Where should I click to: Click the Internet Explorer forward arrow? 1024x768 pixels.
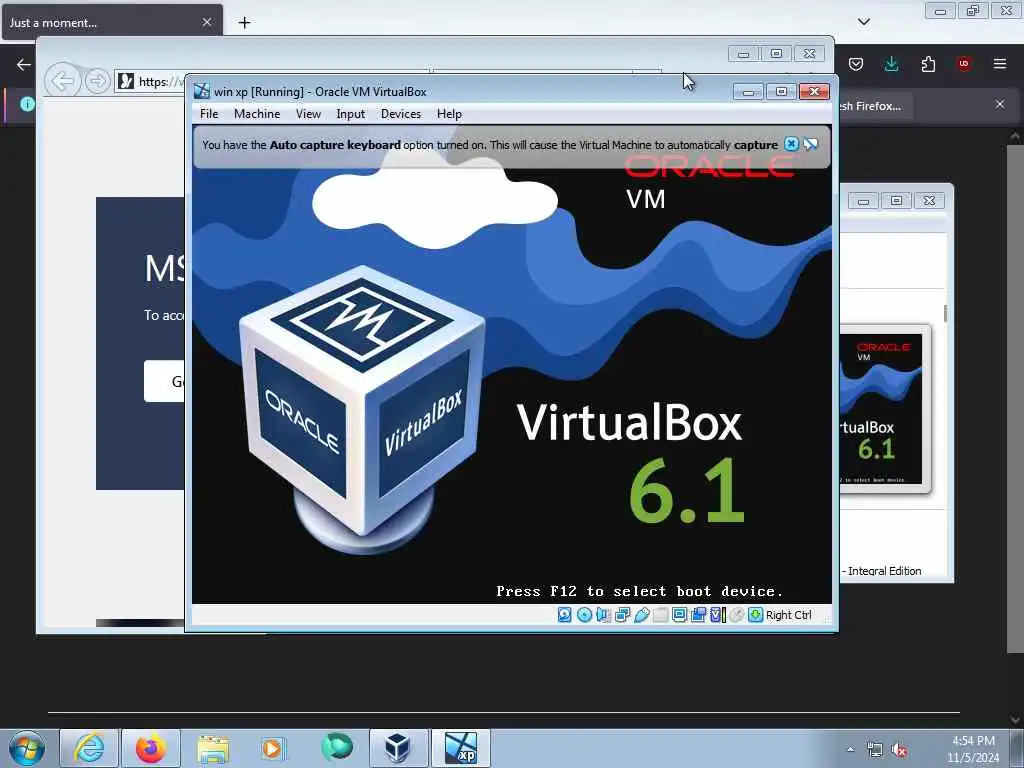tap(97, 81)
